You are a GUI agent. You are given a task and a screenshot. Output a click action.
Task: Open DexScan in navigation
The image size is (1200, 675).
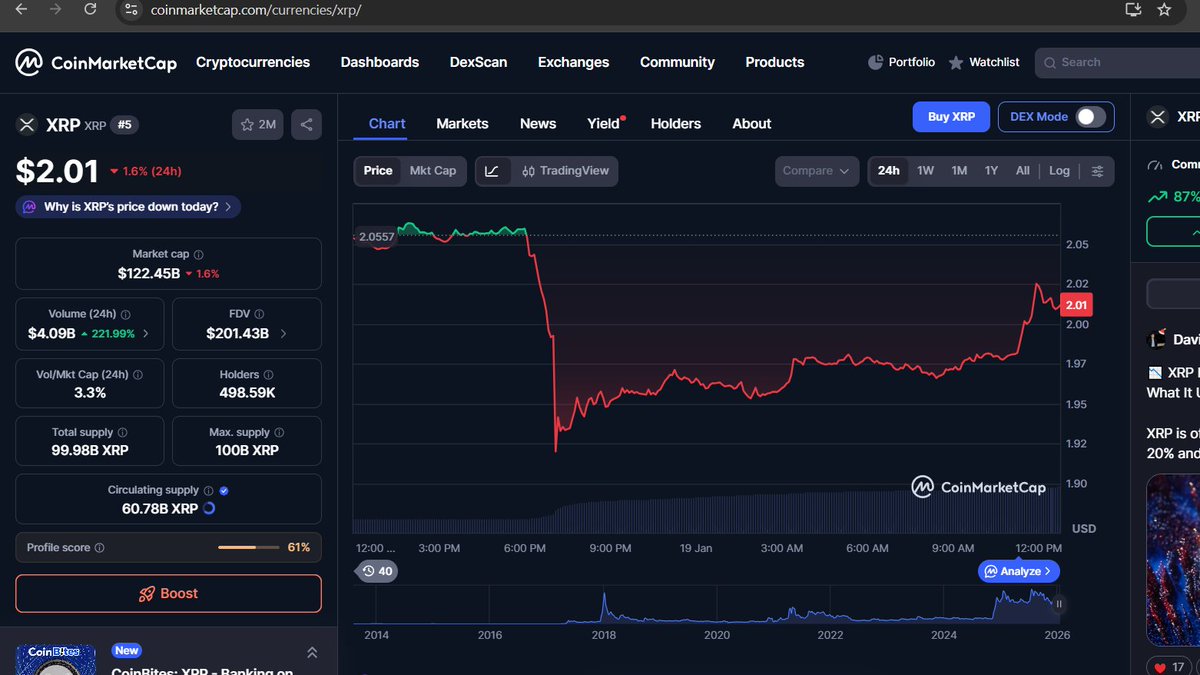(478, 62)
